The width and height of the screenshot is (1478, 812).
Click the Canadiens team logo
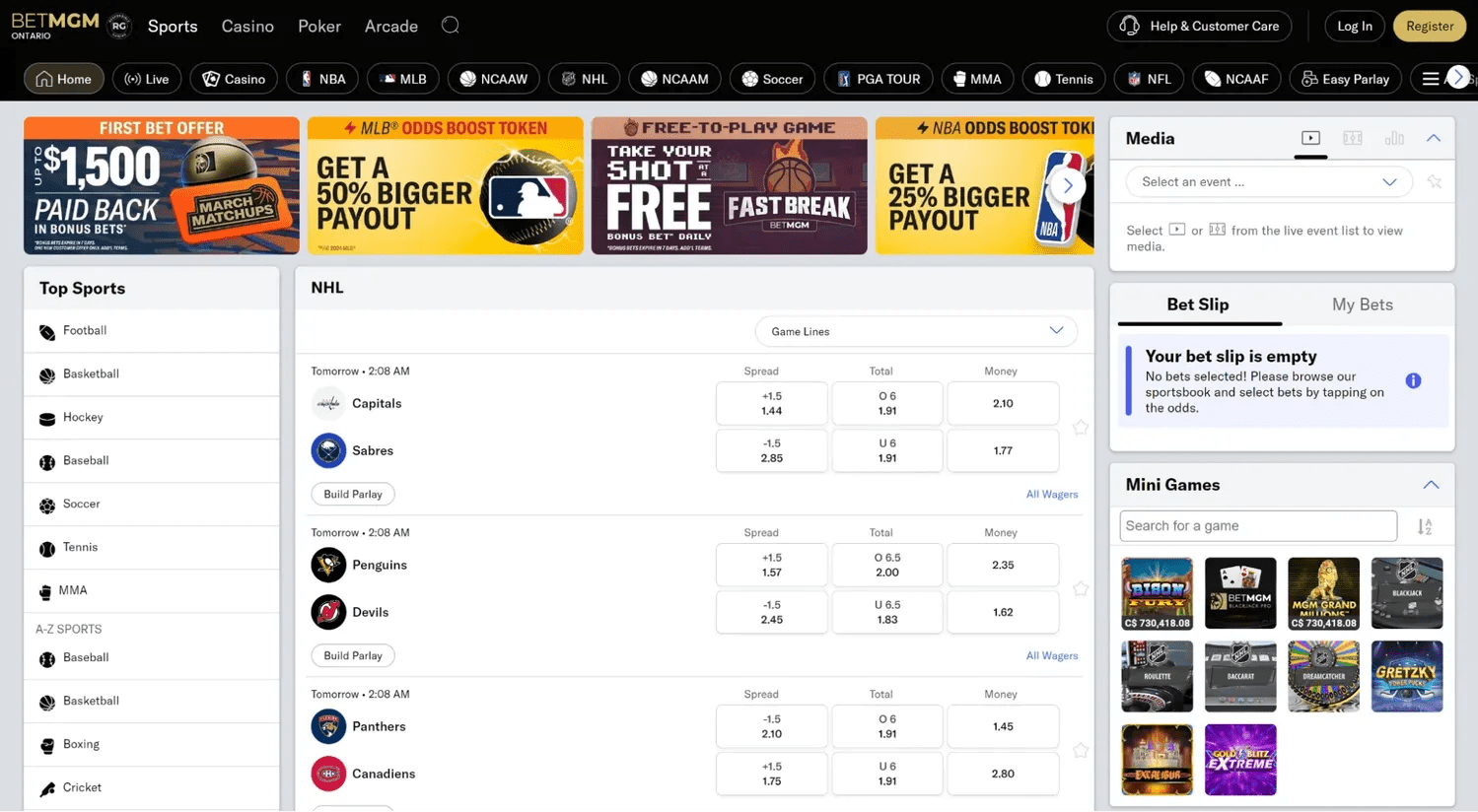(328, 774)
